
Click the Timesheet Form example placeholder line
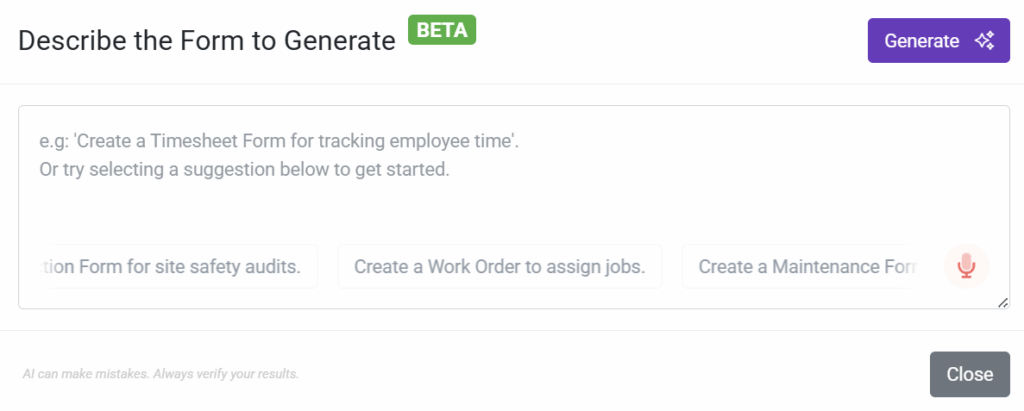(x=279, y=141)
